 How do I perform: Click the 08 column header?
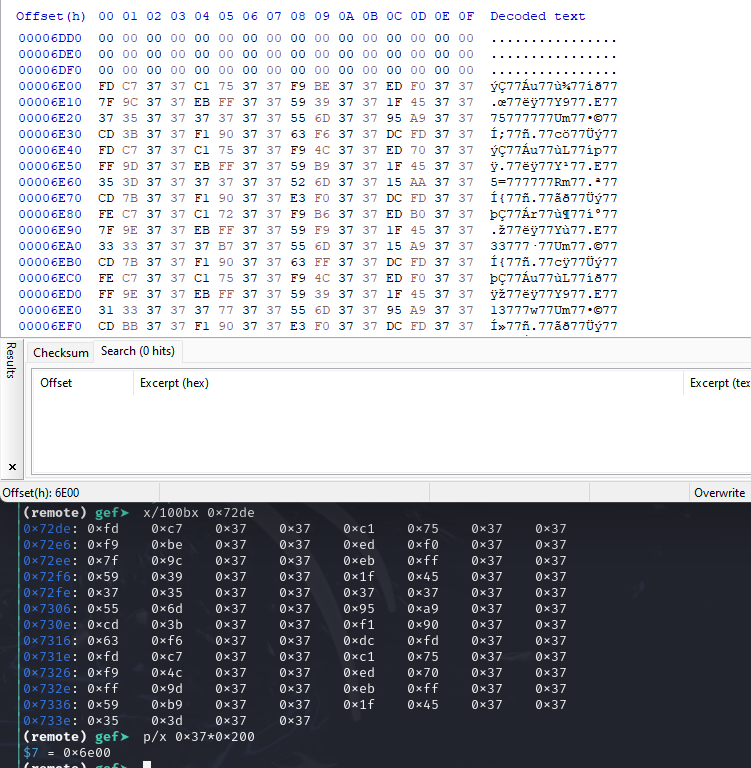tap(298, 16)
